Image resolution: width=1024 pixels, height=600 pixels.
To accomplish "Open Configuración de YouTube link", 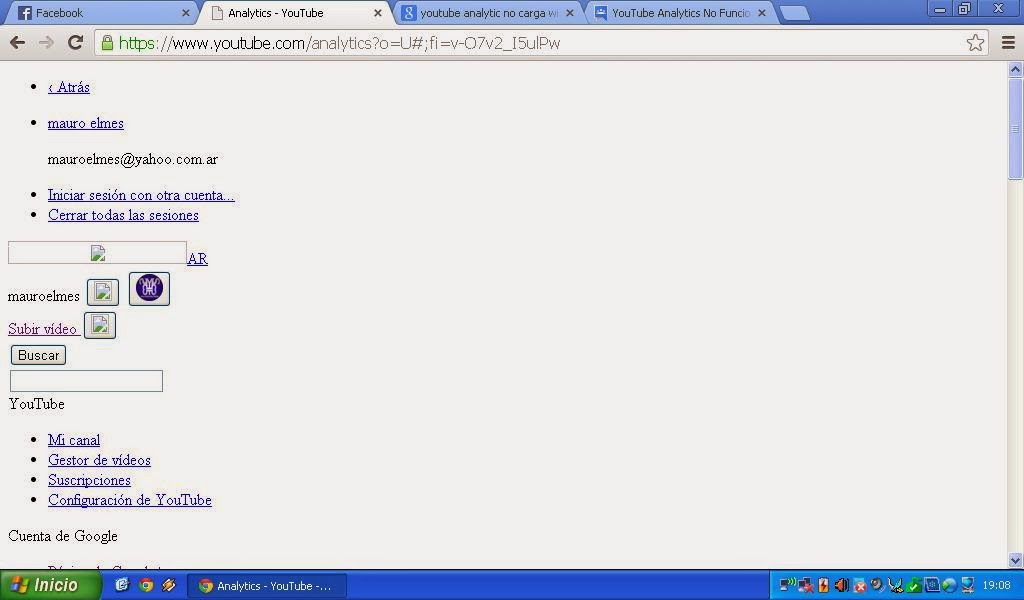I will (129, 499).
